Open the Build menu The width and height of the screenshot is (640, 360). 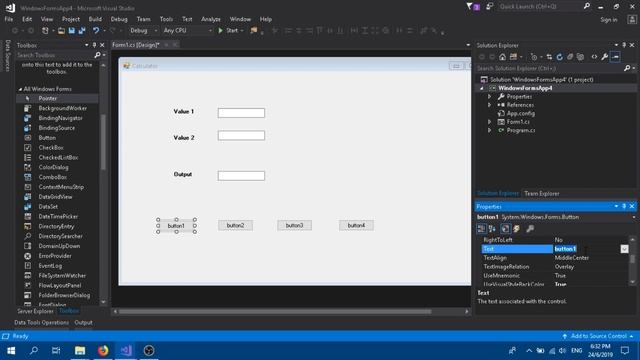pyautogui.click(x=95, y=19)
